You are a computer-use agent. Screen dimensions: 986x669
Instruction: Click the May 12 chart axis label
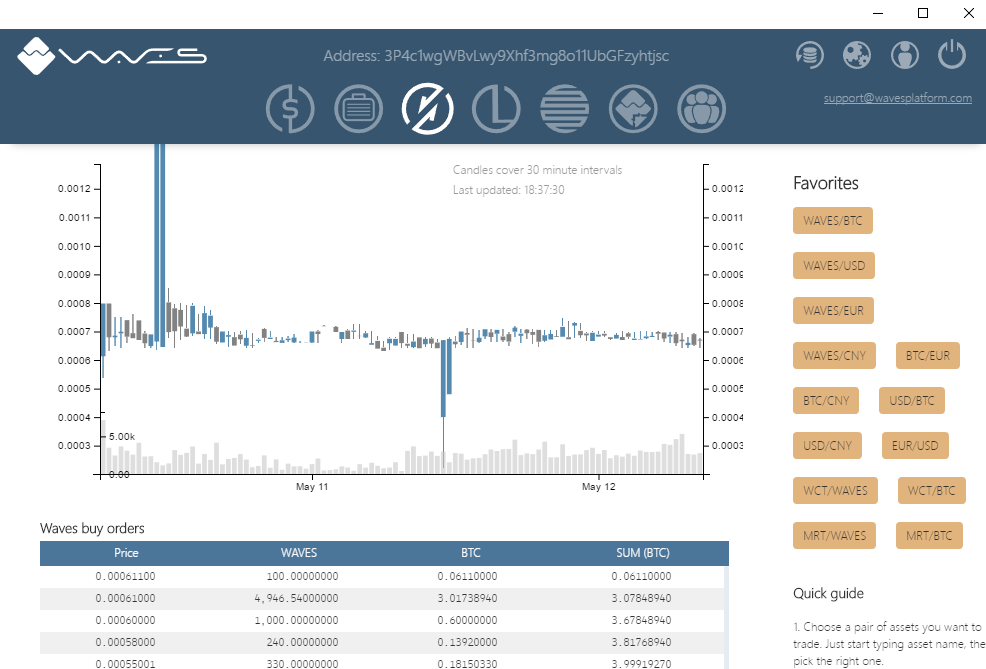pyautogui.click(x=599, y=487)
